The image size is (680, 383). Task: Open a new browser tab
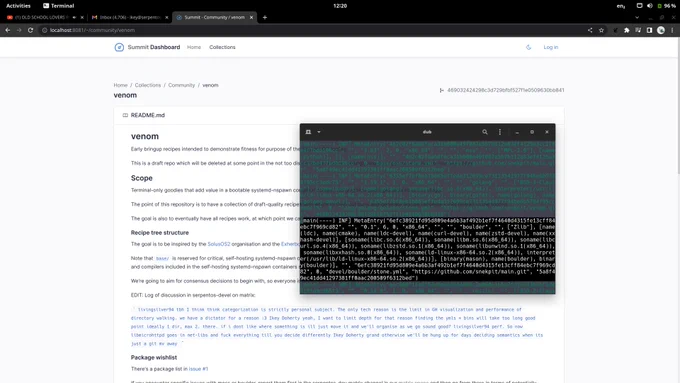coord(265,17)
